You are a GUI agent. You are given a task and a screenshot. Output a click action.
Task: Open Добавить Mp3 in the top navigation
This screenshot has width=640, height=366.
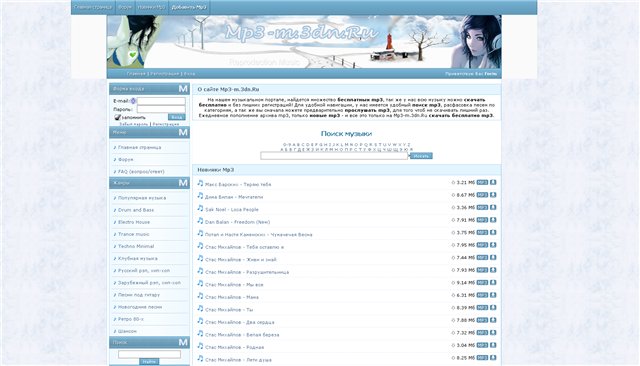(189, 7)
